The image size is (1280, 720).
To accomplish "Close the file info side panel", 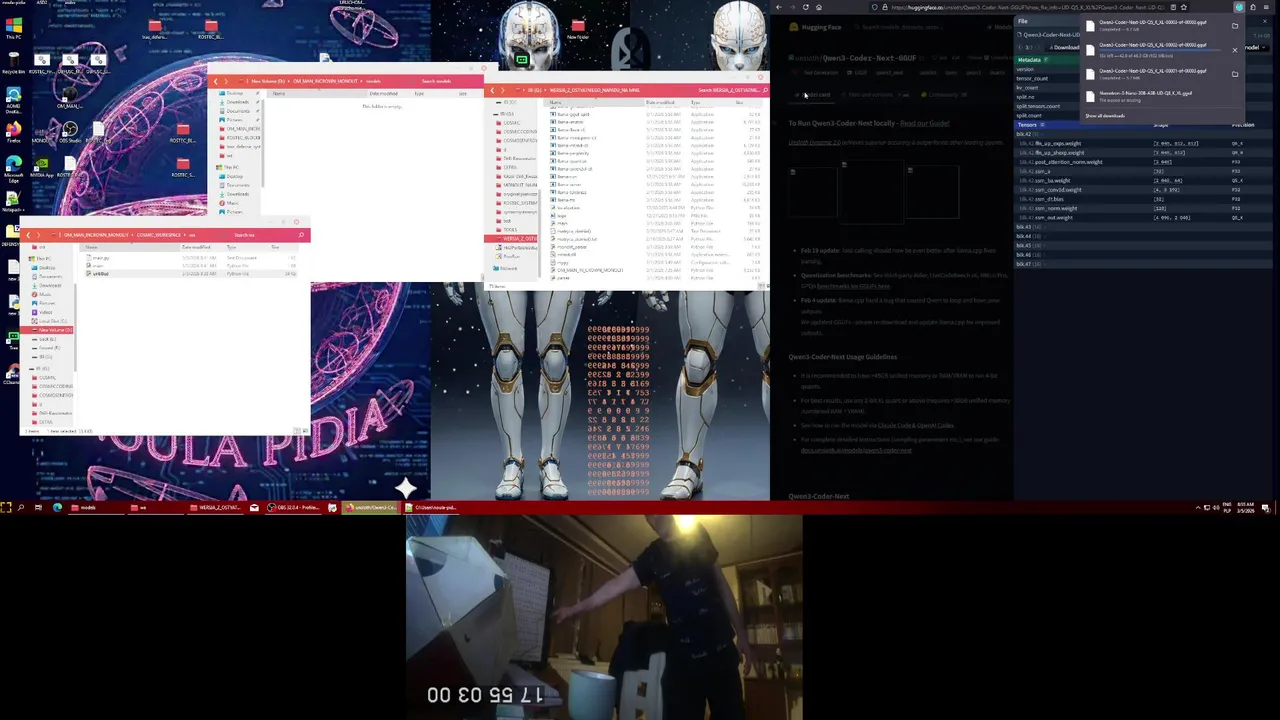I will coord(1265,21).
